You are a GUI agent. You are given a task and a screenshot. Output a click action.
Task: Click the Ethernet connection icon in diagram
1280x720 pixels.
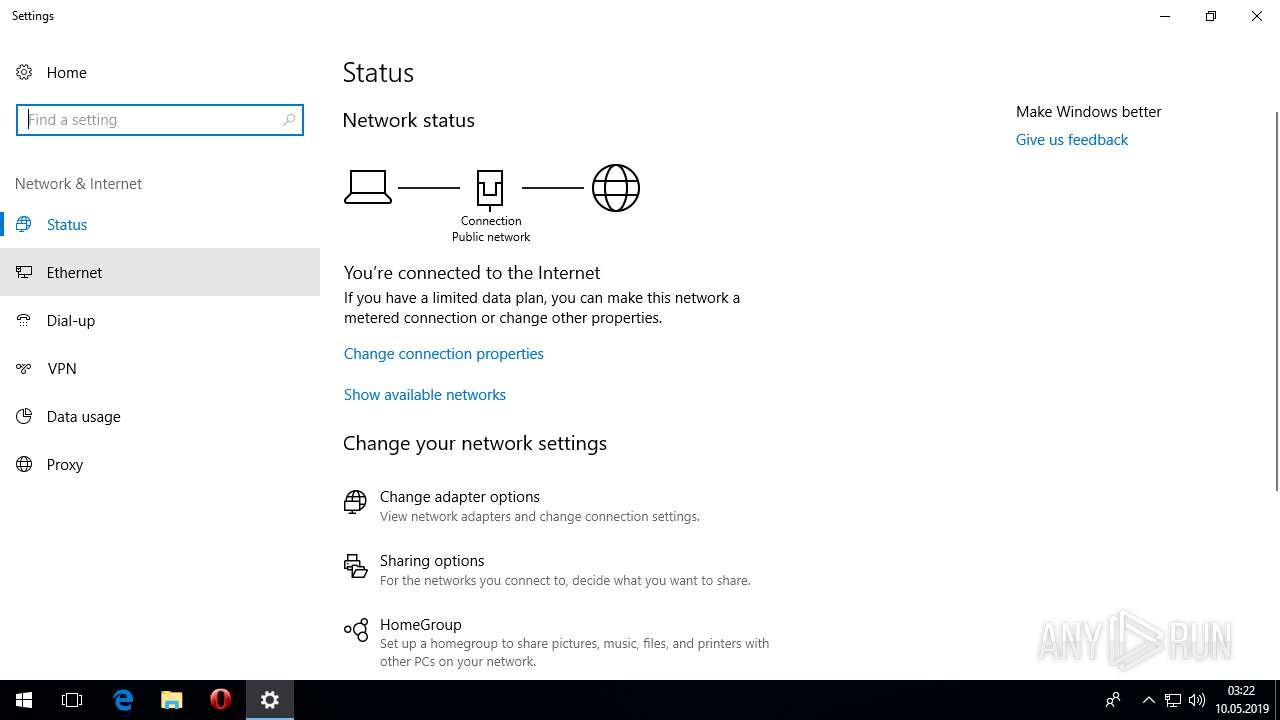click(490, 188)
